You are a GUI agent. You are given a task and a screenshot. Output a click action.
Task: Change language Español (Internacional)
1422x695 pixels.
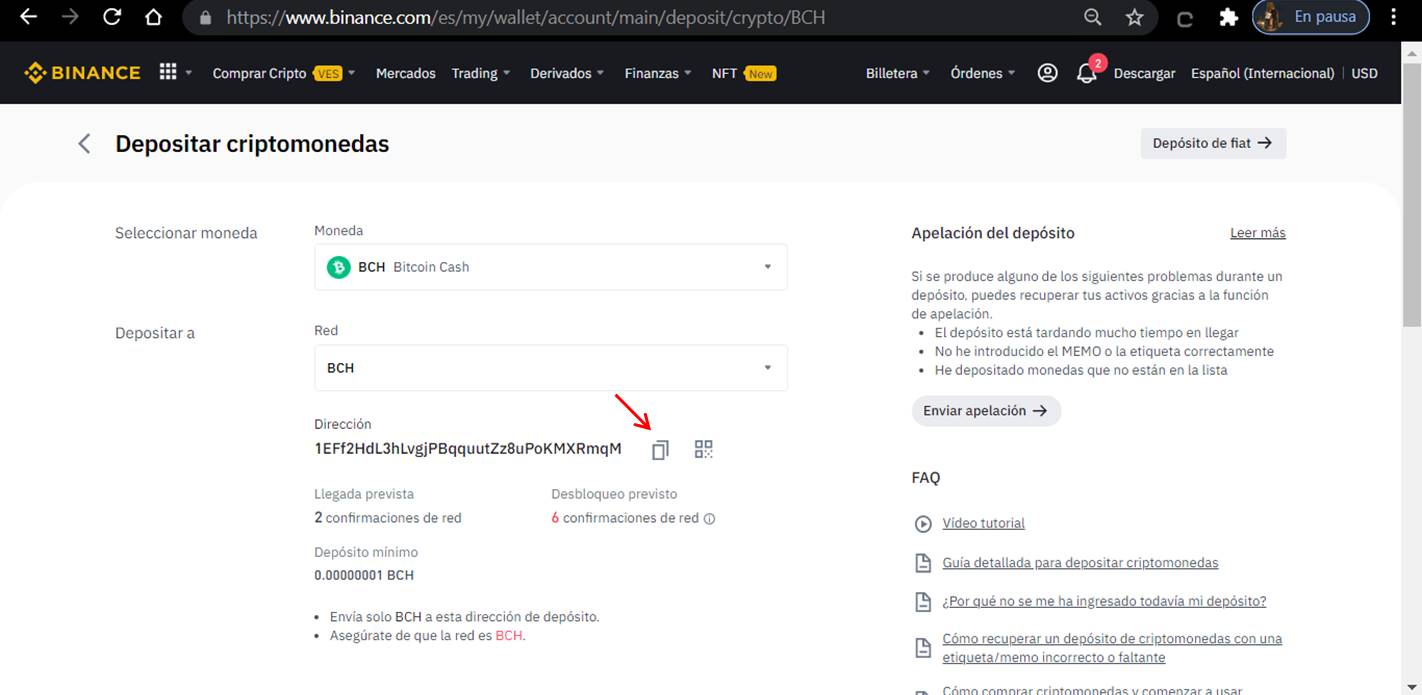coord(1262,73)
